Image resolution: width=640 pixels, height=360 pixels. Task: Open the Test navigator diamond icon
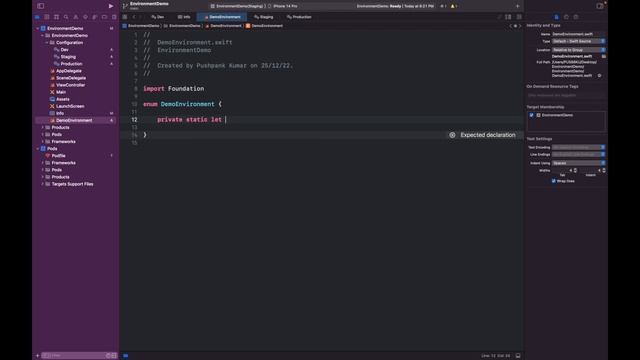pos(85,17)
